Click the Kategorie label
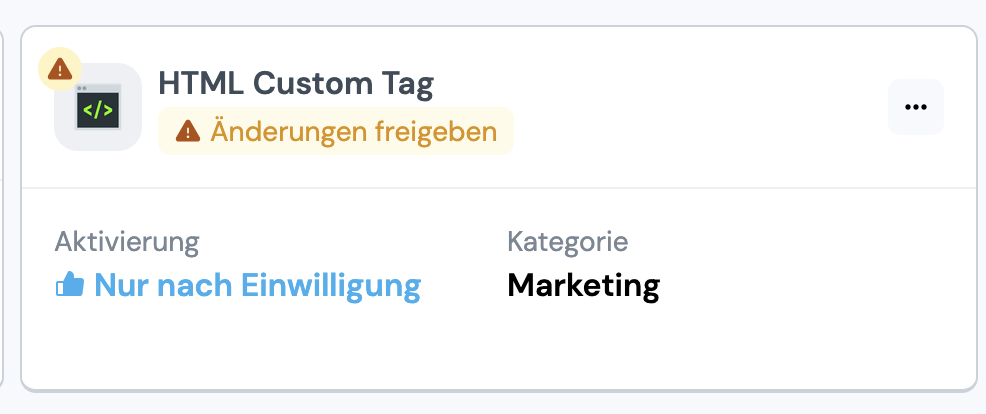The height and width of the screenshot is (414, 986). click(x=567, y=241)
